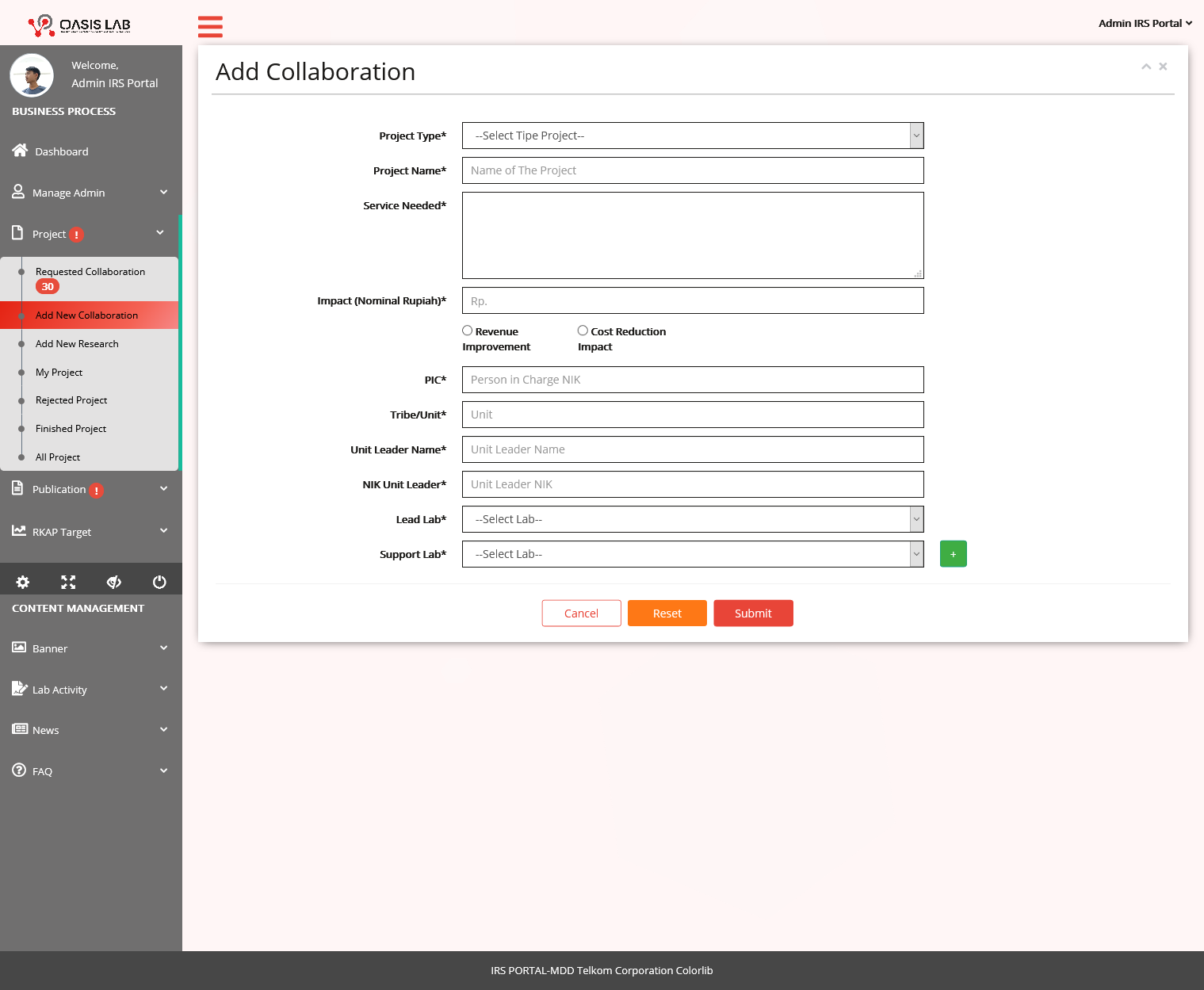This screenshot has width=1204, height=990.
Task: Click the eye-slash lock icon
Action: [114, 582]
